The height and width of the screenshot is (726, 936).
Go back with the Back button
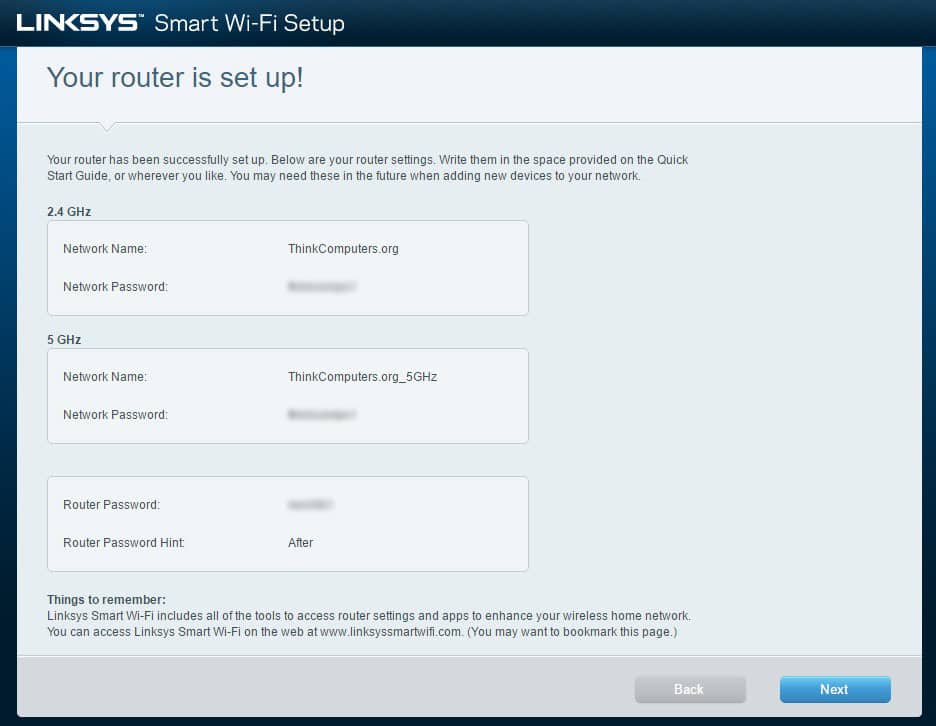click(x=689, y=689)
